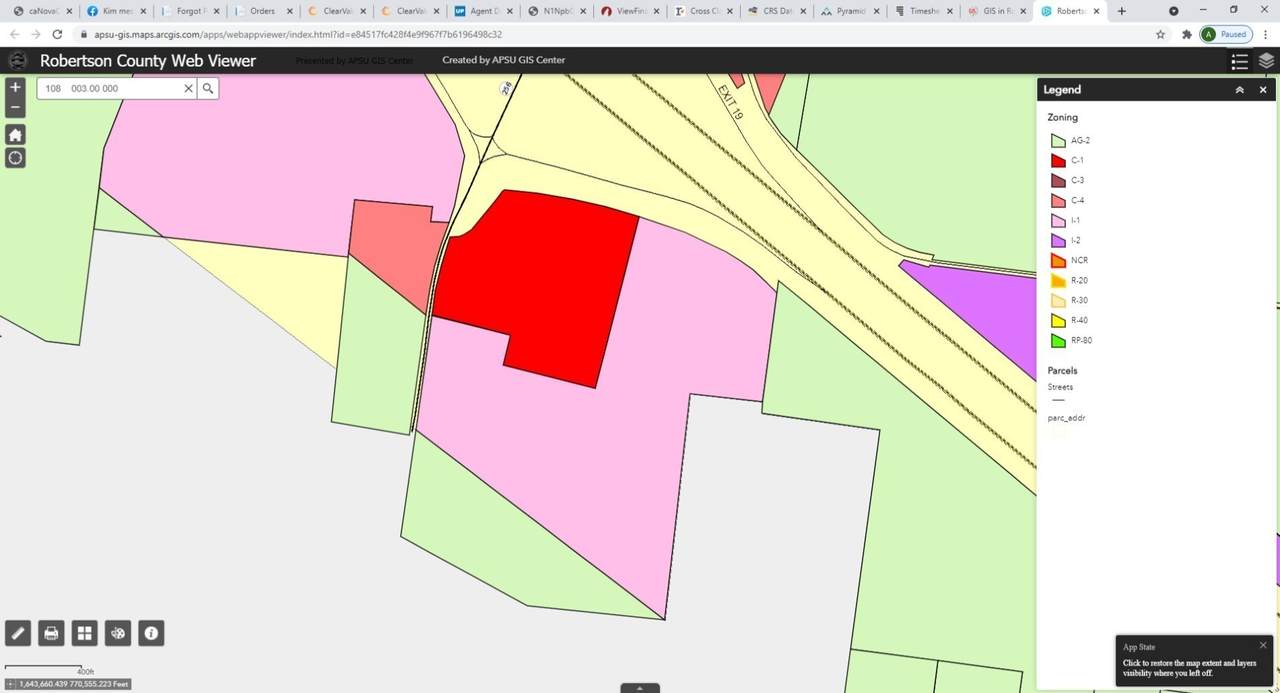The width and height of the screenshot is (1280, 693).
Task: Open the About info widget
Action: 151,633
